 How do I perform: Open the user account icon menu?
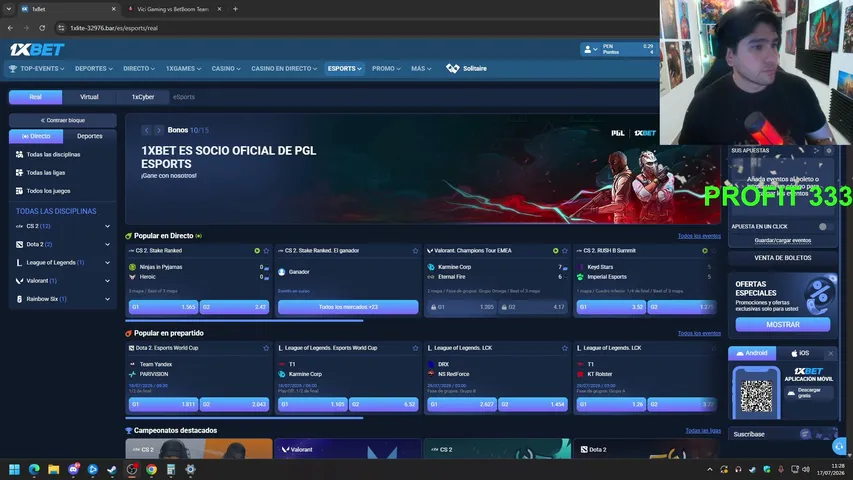[x=590, y=49]
